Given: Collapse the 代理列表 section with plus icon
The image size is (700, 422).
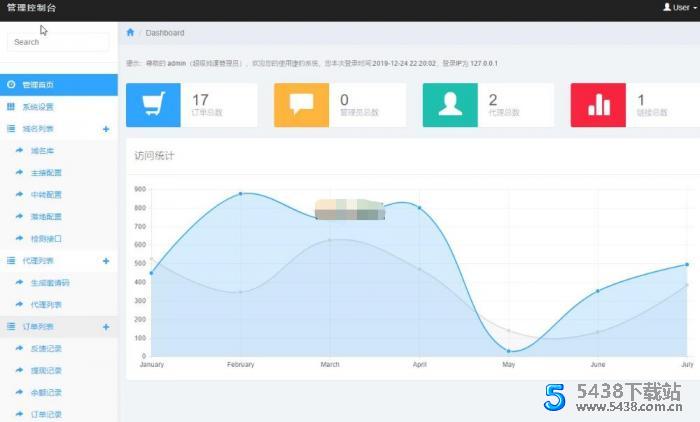Looking at the screenshot, I should coord(106,261).
